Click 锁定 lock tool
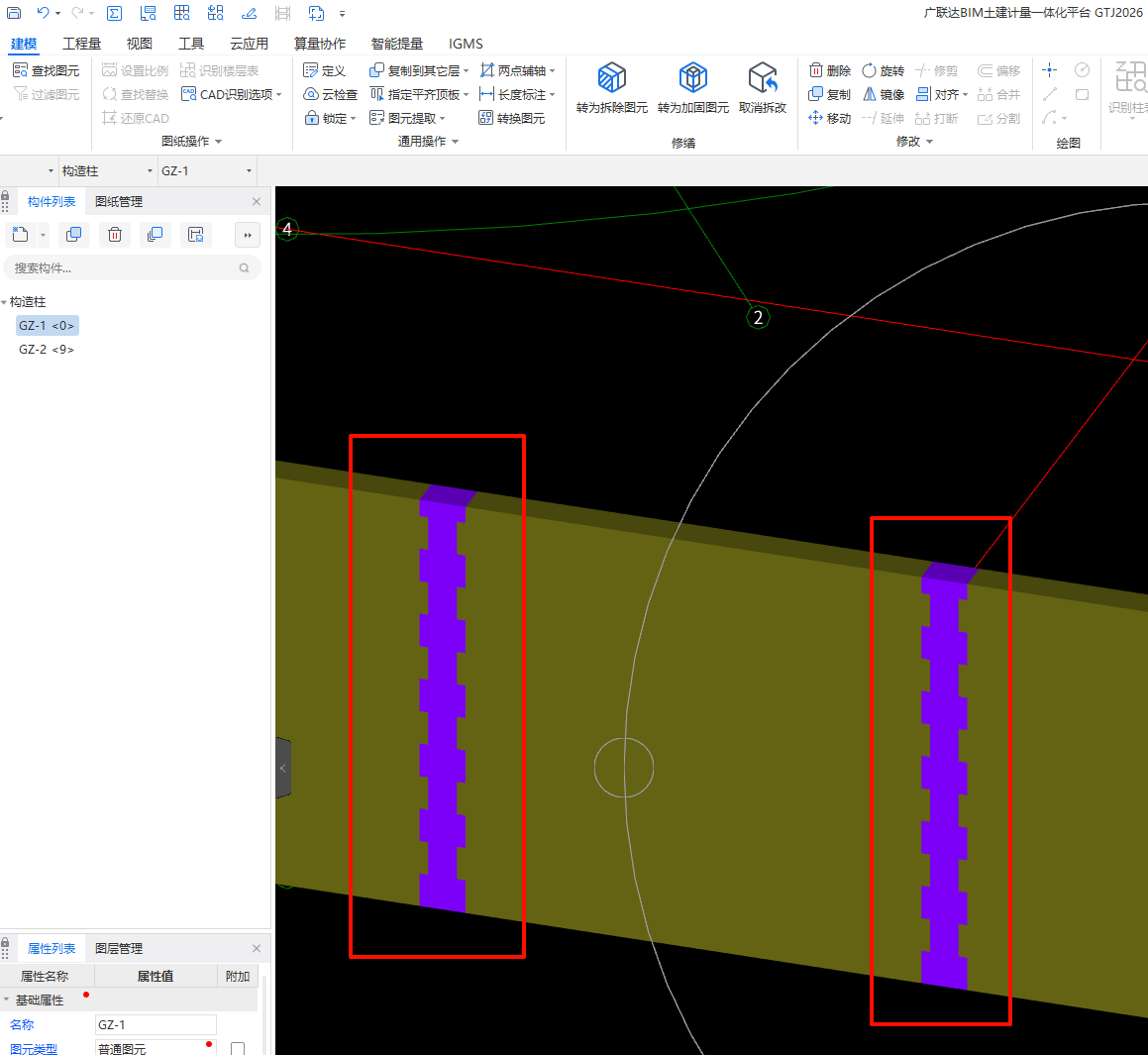This screenshot has height=1055, width=1148. point(330,118)
